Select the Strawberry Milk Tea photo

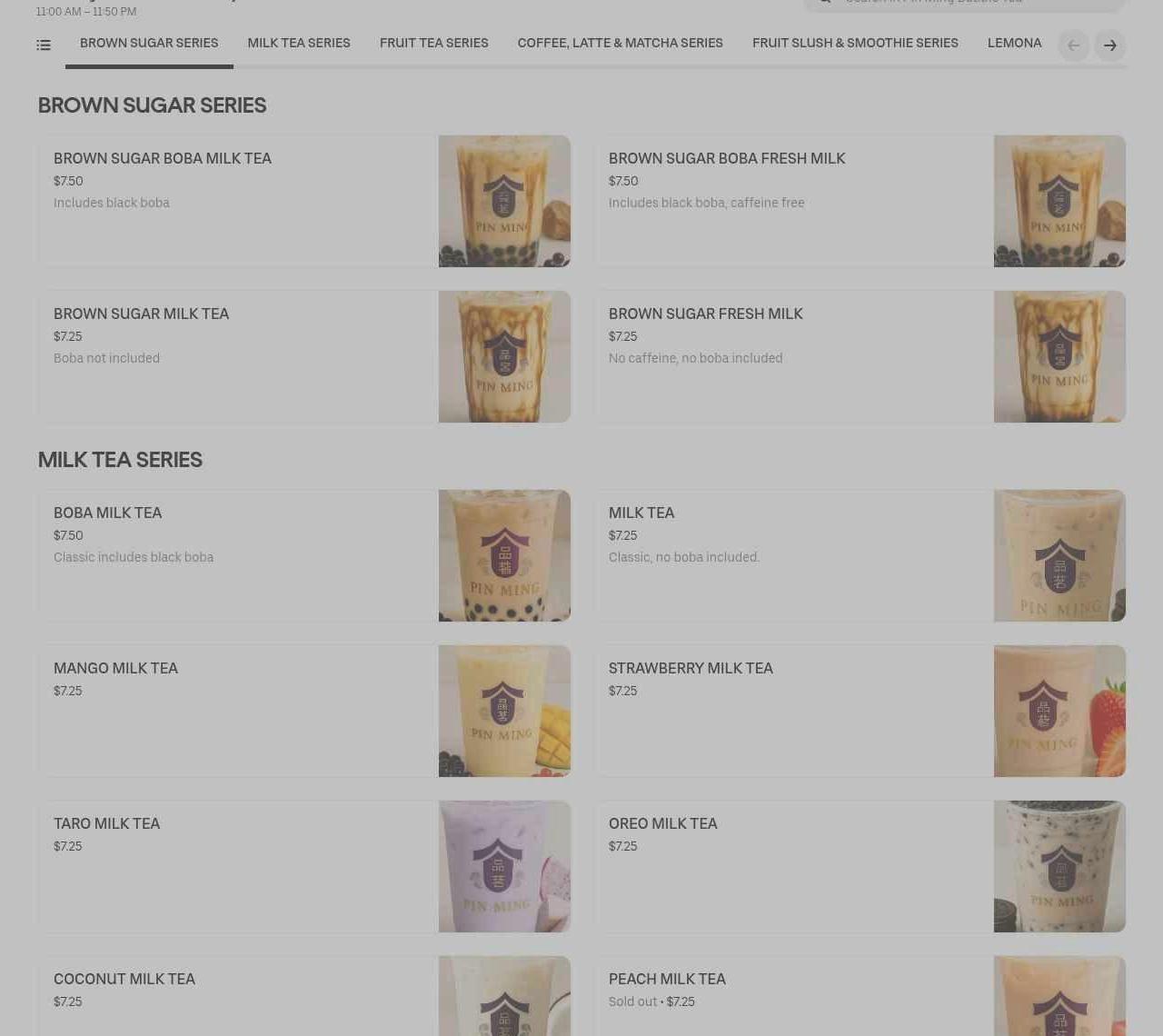[1059, 711]
